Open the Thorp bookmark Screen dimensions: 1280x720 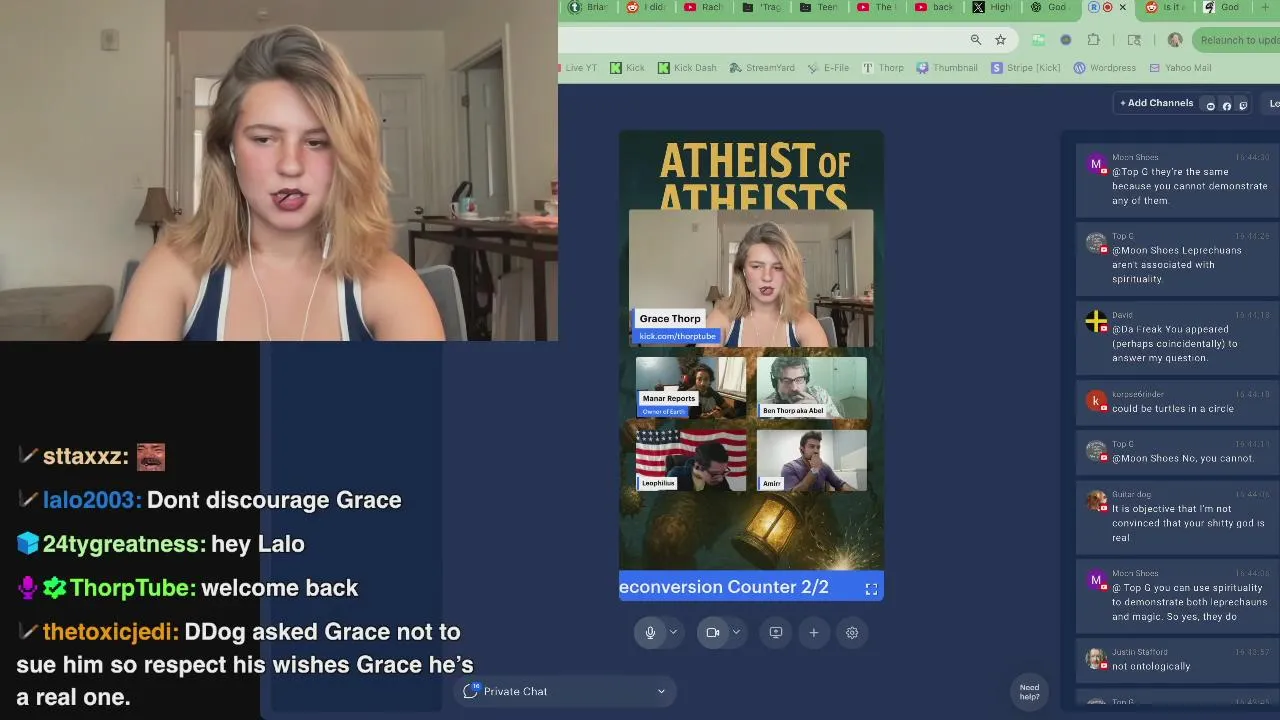pos(883,68)
